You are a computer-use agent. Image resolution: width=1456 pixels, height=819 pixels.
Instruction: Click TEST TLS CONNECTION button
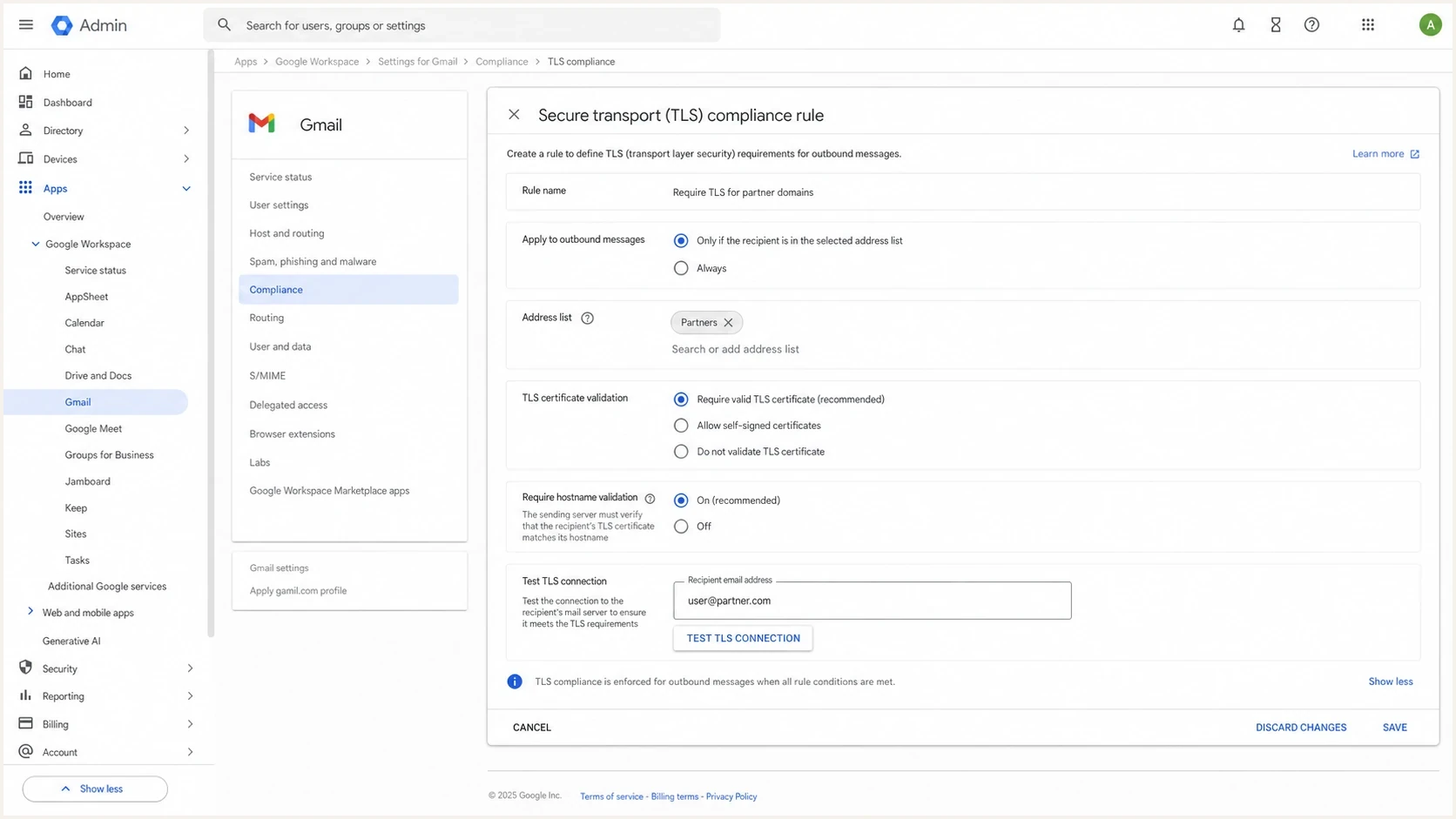point(743,638)
